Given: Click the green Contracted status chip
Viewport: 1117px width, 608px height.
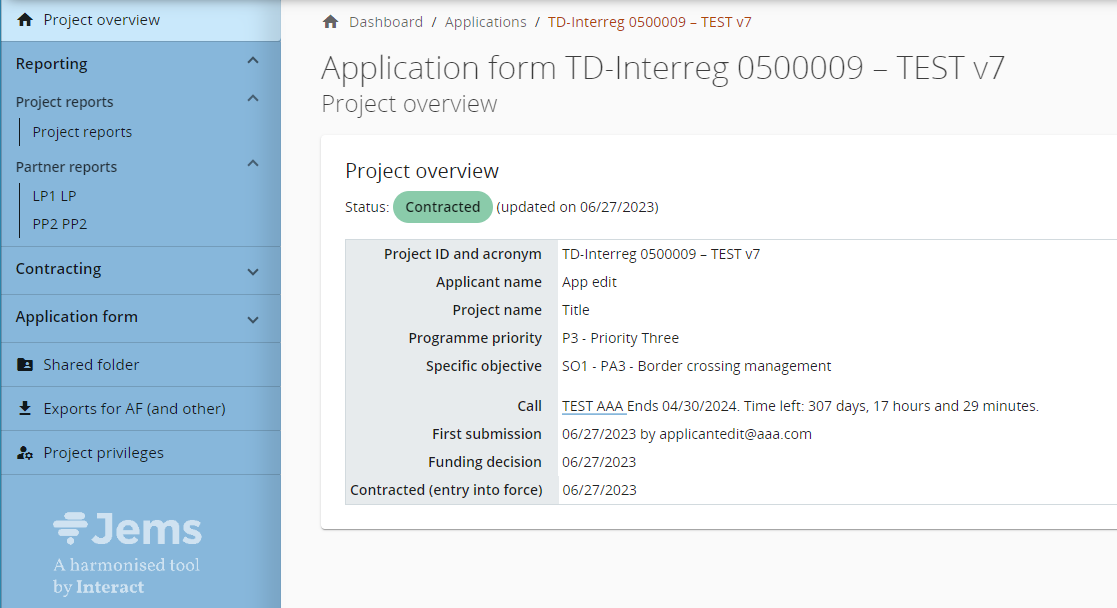Looking at the screenshot, I should [442, 207].
